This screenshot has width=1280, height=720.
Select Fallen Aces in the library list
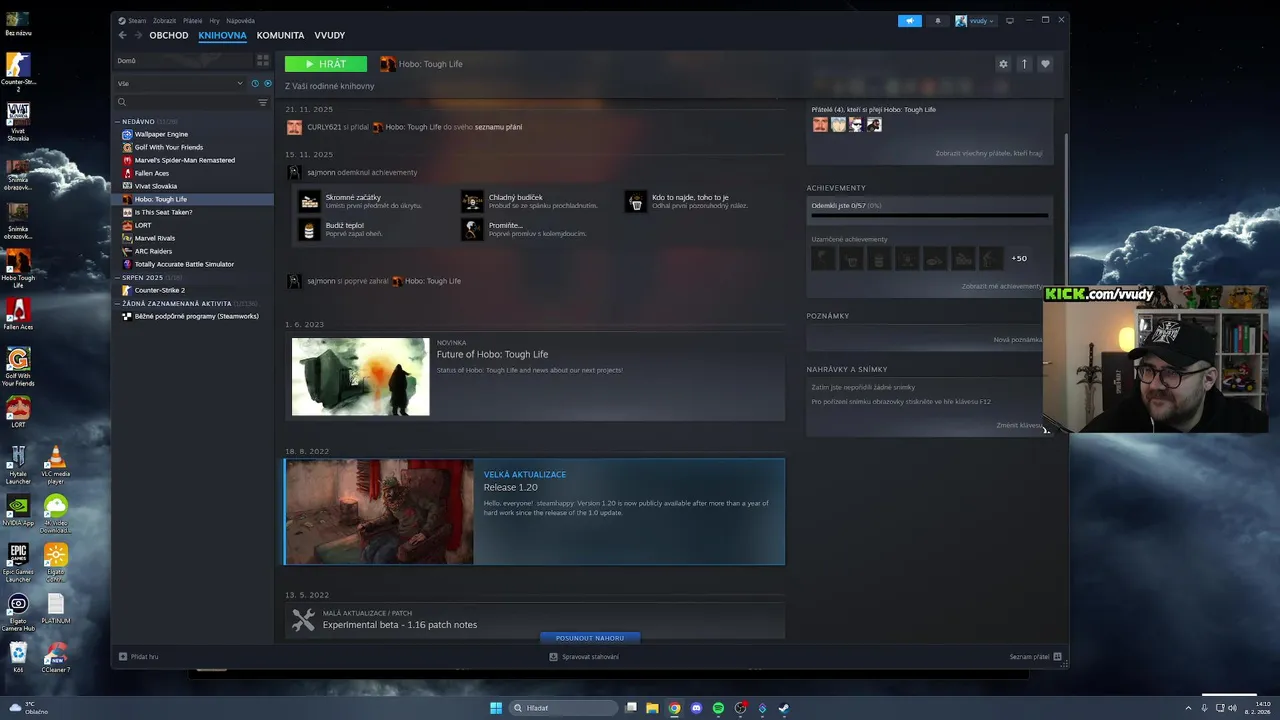[x=152, y=173]
